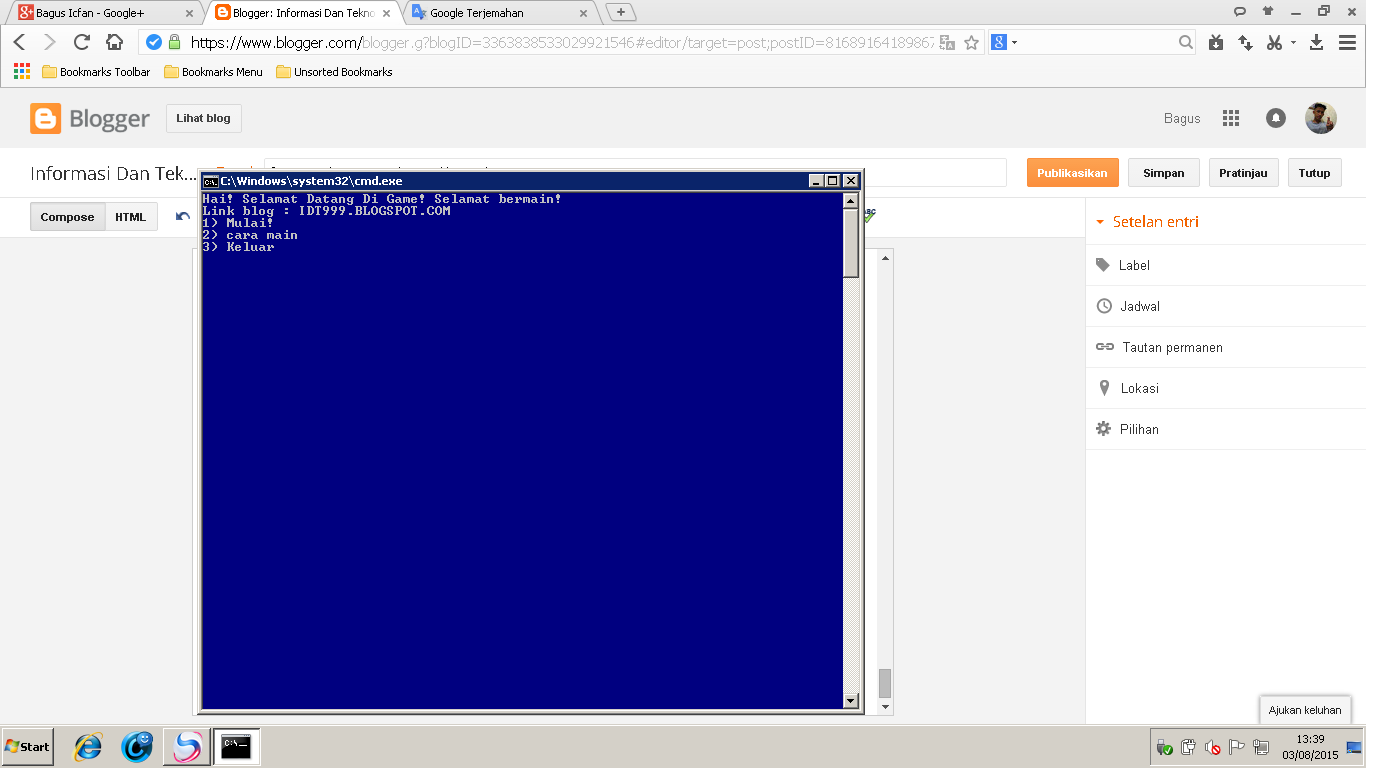
Task: Click Jadwal clock icon
Action: 1104,306
